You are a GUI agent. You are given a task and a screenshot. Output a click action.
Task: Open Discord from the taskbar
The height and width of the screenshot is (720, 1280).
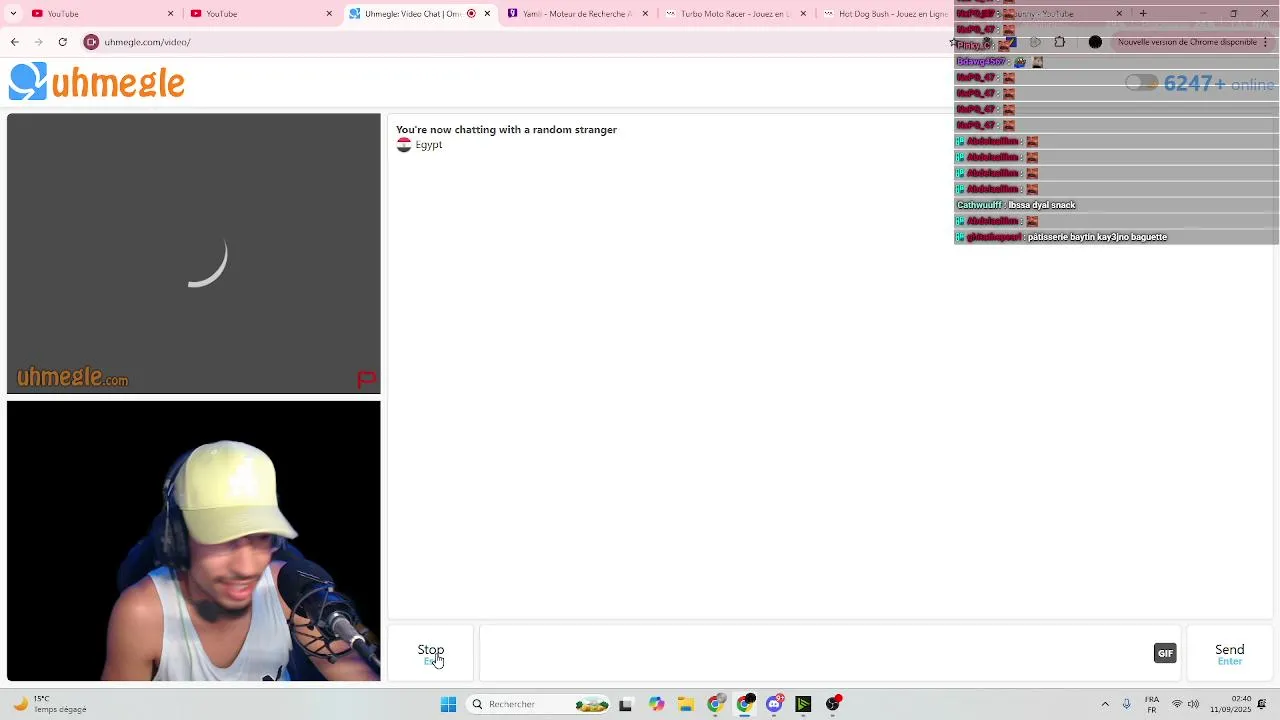774,704
